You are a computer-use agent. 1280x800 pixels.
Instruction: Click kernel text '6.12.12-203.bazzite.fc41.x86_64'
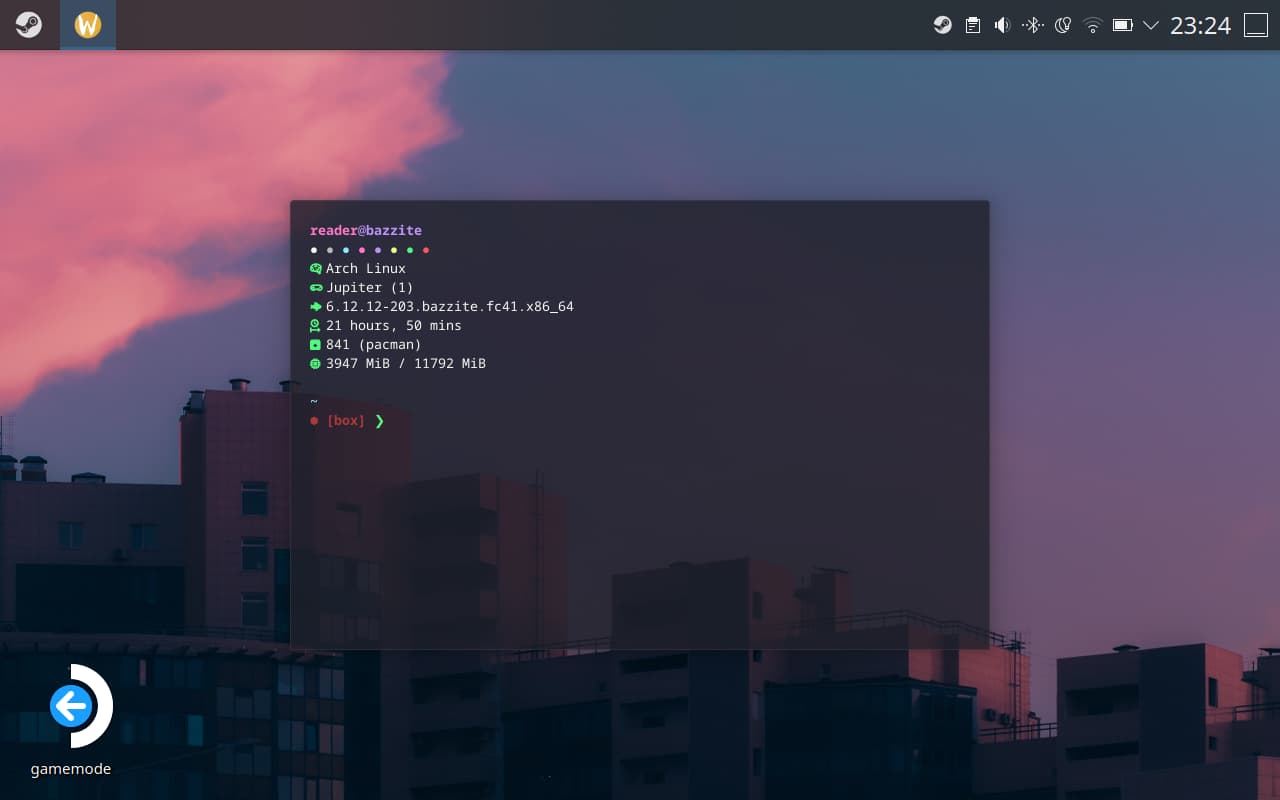tap(450, 307)
